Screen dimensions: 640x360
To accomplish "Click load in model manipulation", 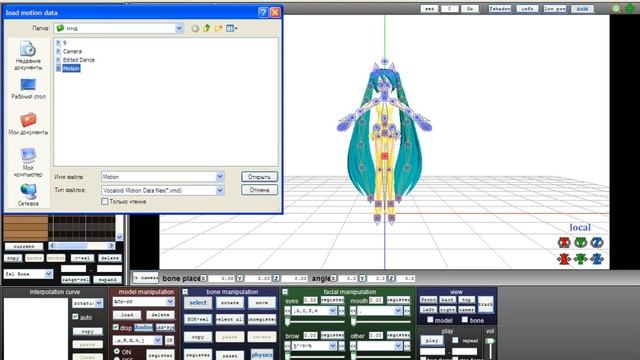I will (127, 315).
